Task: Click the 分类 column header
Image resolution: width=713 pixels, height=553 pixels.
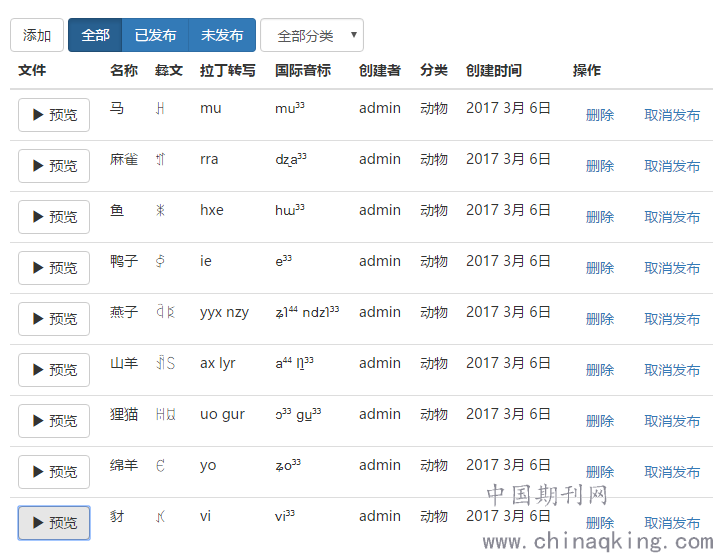Action: click(x=434, y=70)
